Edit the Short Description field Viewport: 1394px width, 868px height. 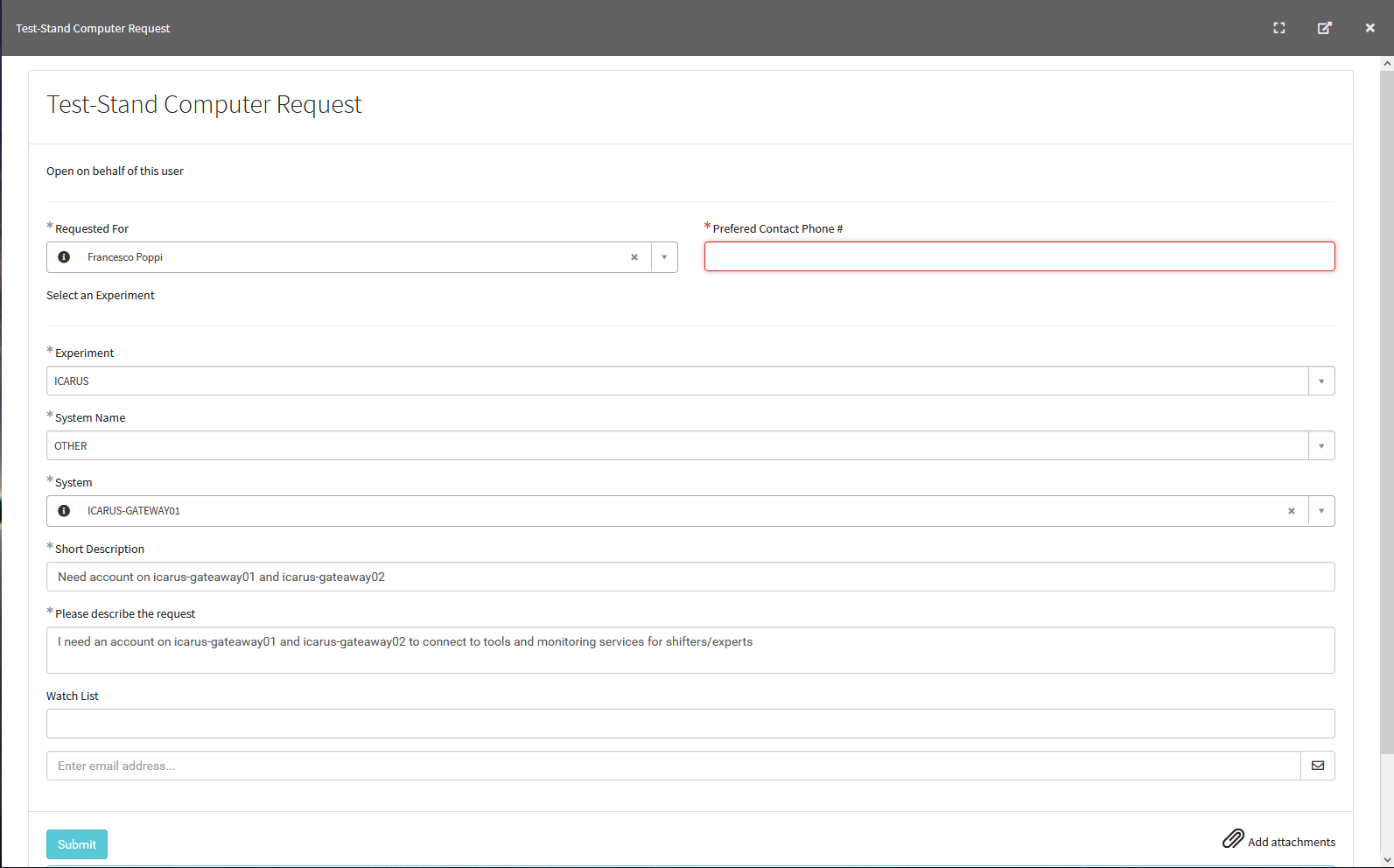coord(690,577)
